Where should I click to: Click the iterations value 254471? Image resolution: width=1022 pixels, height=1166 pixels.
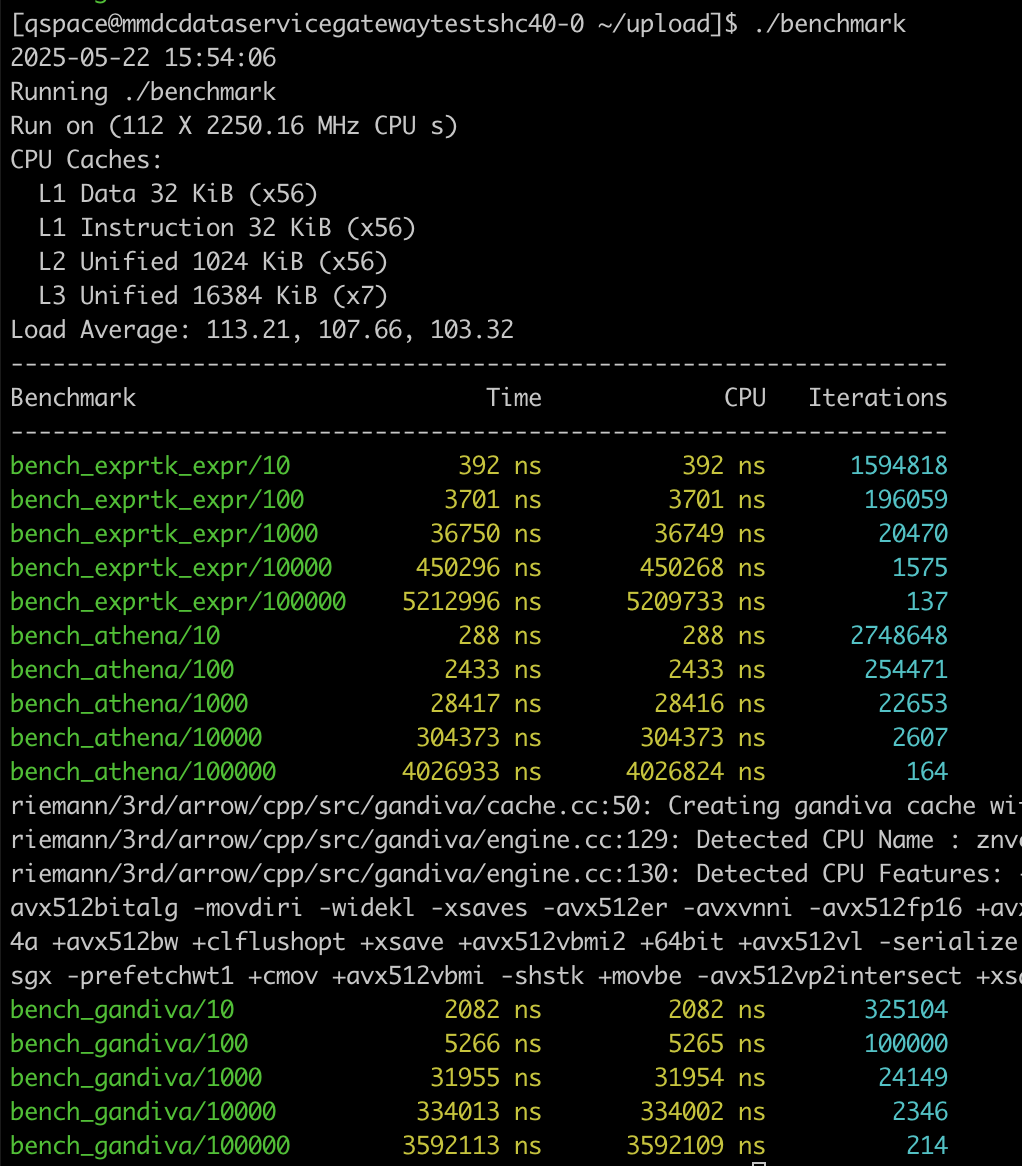click(x=906, y=670)
